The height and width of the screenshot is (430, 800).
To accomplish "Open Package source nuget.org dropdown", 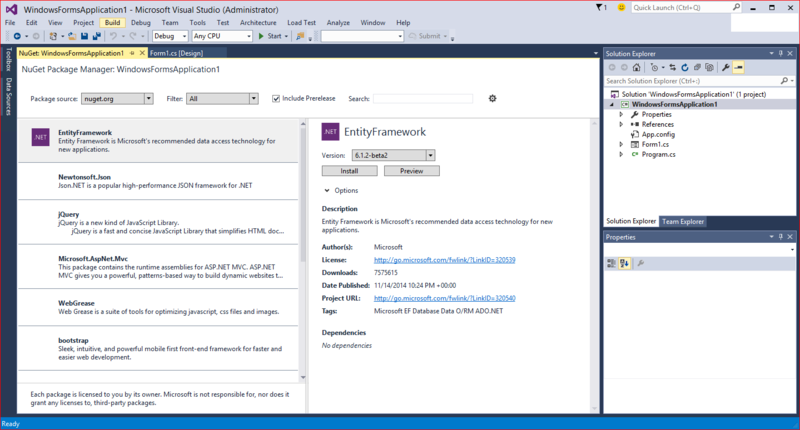I will (x=148, y=98).
